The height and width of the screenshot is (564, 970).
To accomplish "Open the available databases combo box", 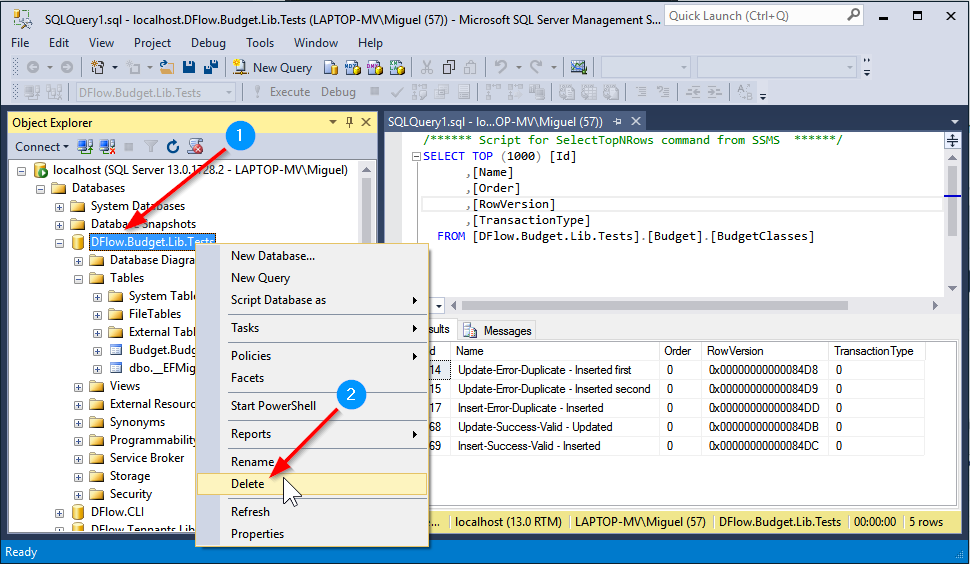I will (x=155, y=92).
